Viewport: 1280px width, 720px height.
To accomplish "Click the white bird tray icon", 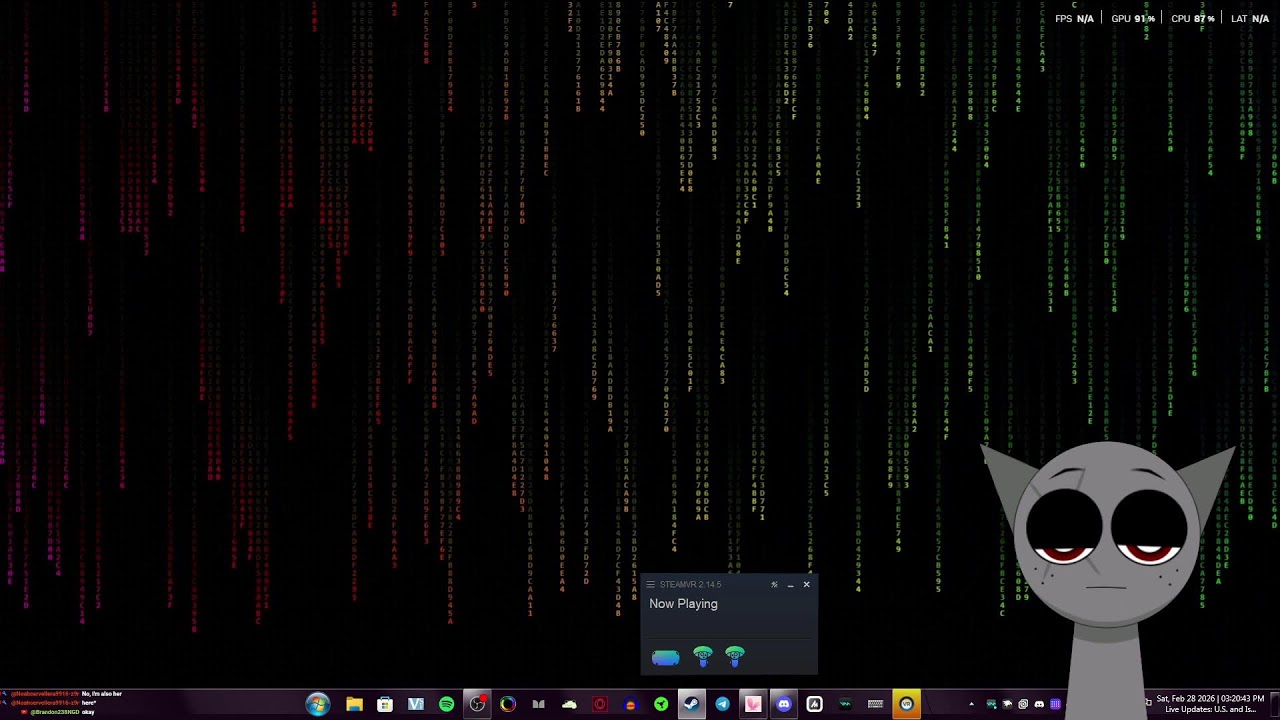I will tap(1007, 704).
